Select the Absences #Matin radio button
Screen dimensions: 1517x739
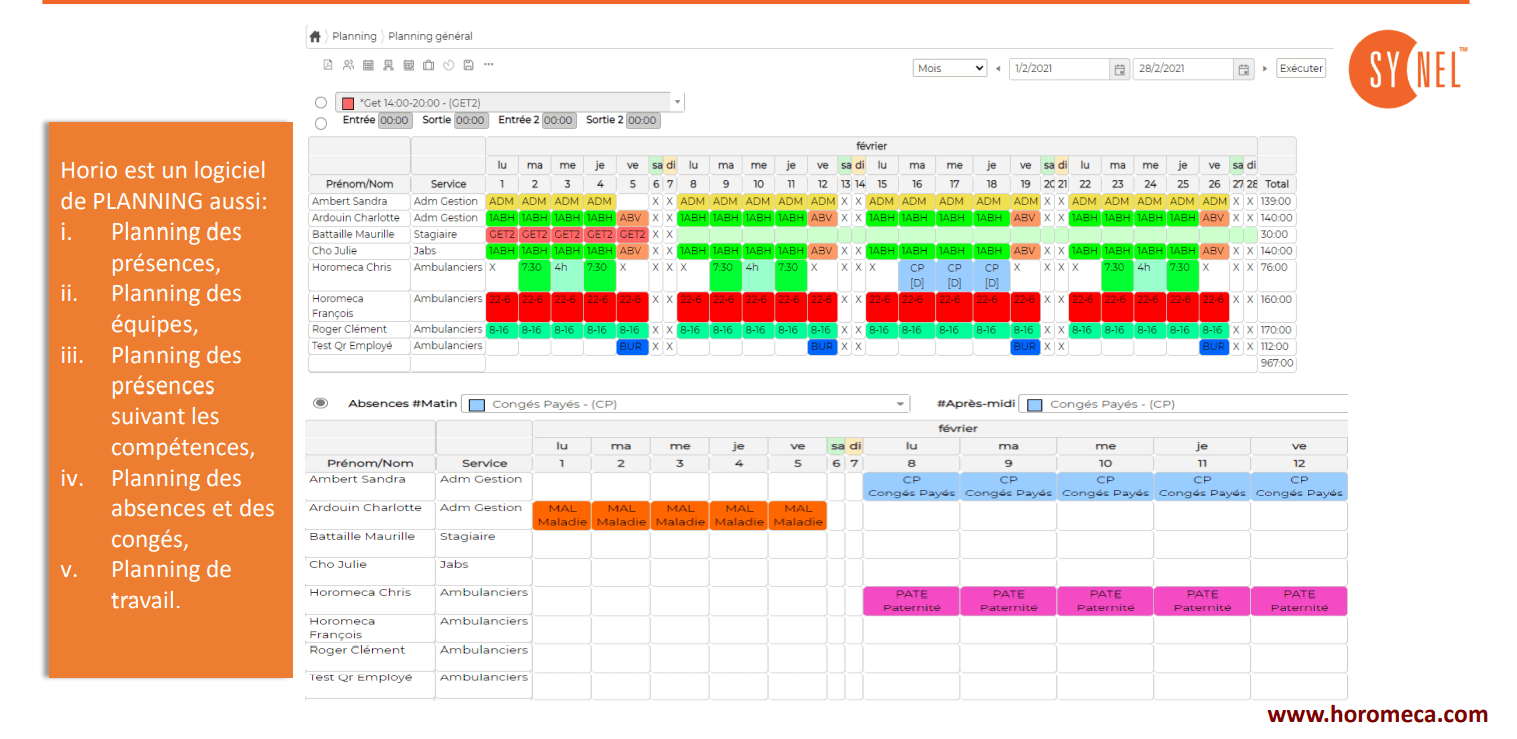[320, 403]
